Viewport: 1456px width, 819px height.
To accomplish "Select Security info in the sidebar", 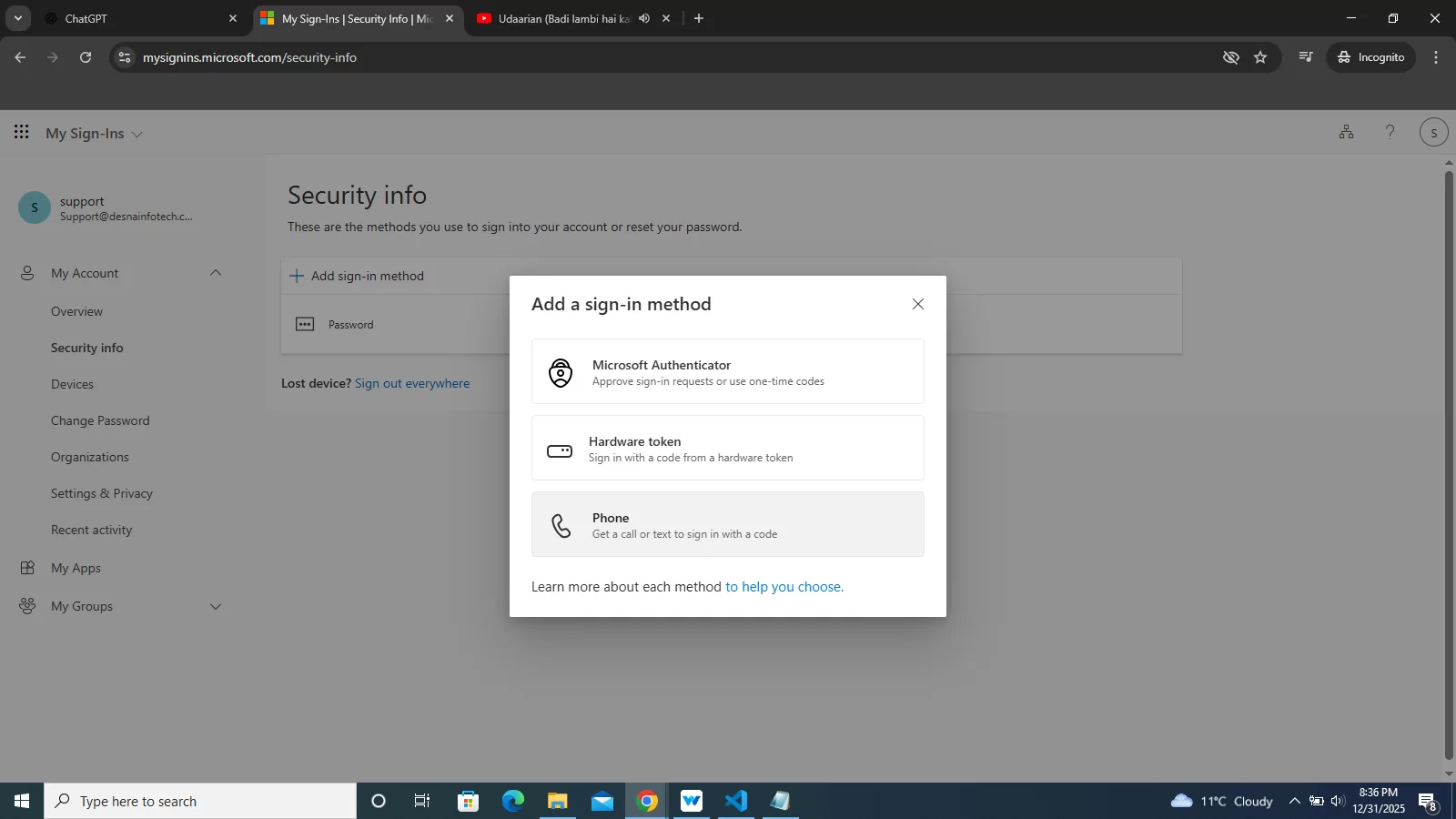I will click(86, 348).
